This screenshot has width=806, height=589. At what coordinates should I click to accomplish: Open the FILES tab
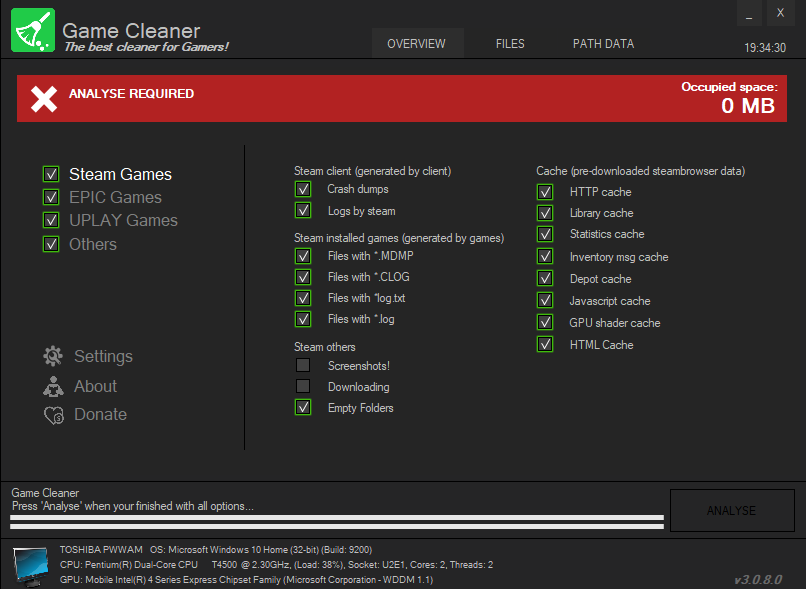point(510,44)
